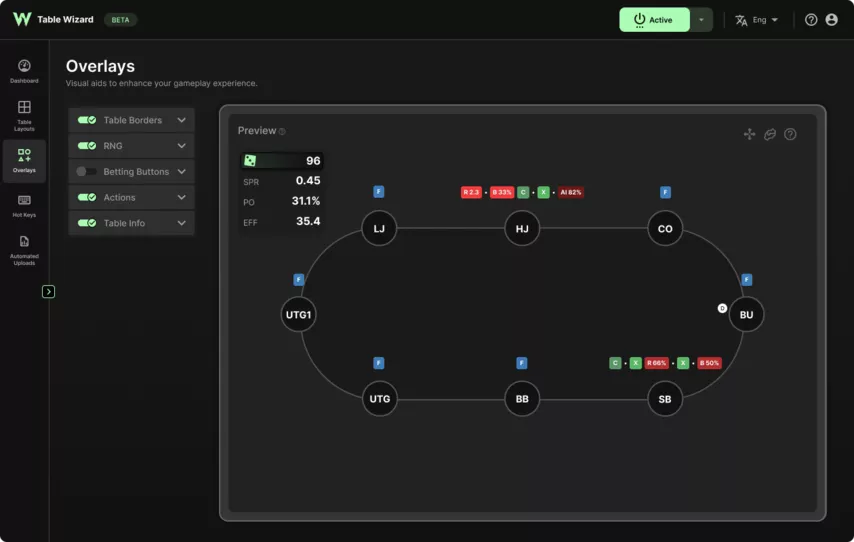Click the move arrows icon in Preview

point(749,134)
